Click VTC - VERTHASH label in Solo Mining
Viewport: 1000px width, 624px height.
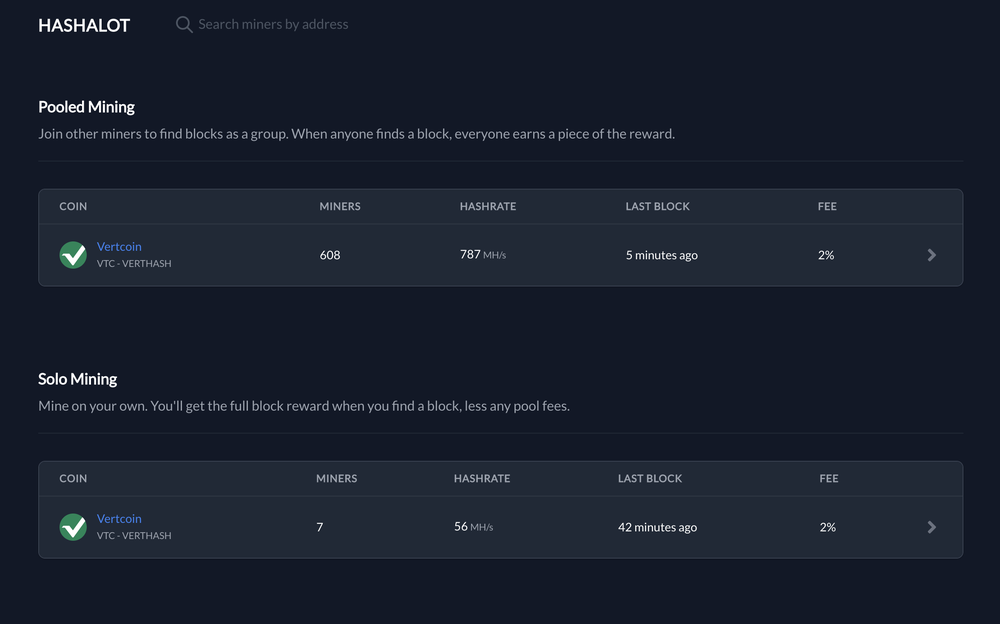(x=134, y=535)
